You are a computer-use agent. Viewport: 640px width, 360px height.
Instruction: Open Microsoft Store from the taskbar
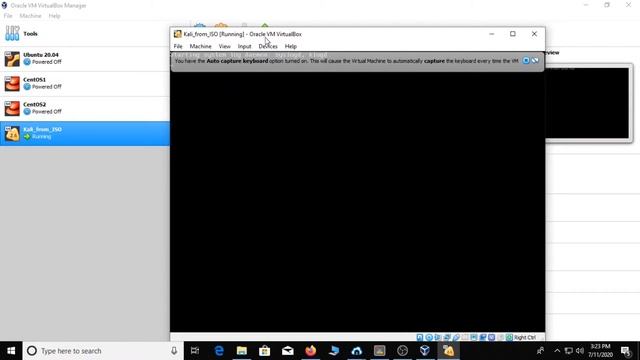[x=264, y=351]
